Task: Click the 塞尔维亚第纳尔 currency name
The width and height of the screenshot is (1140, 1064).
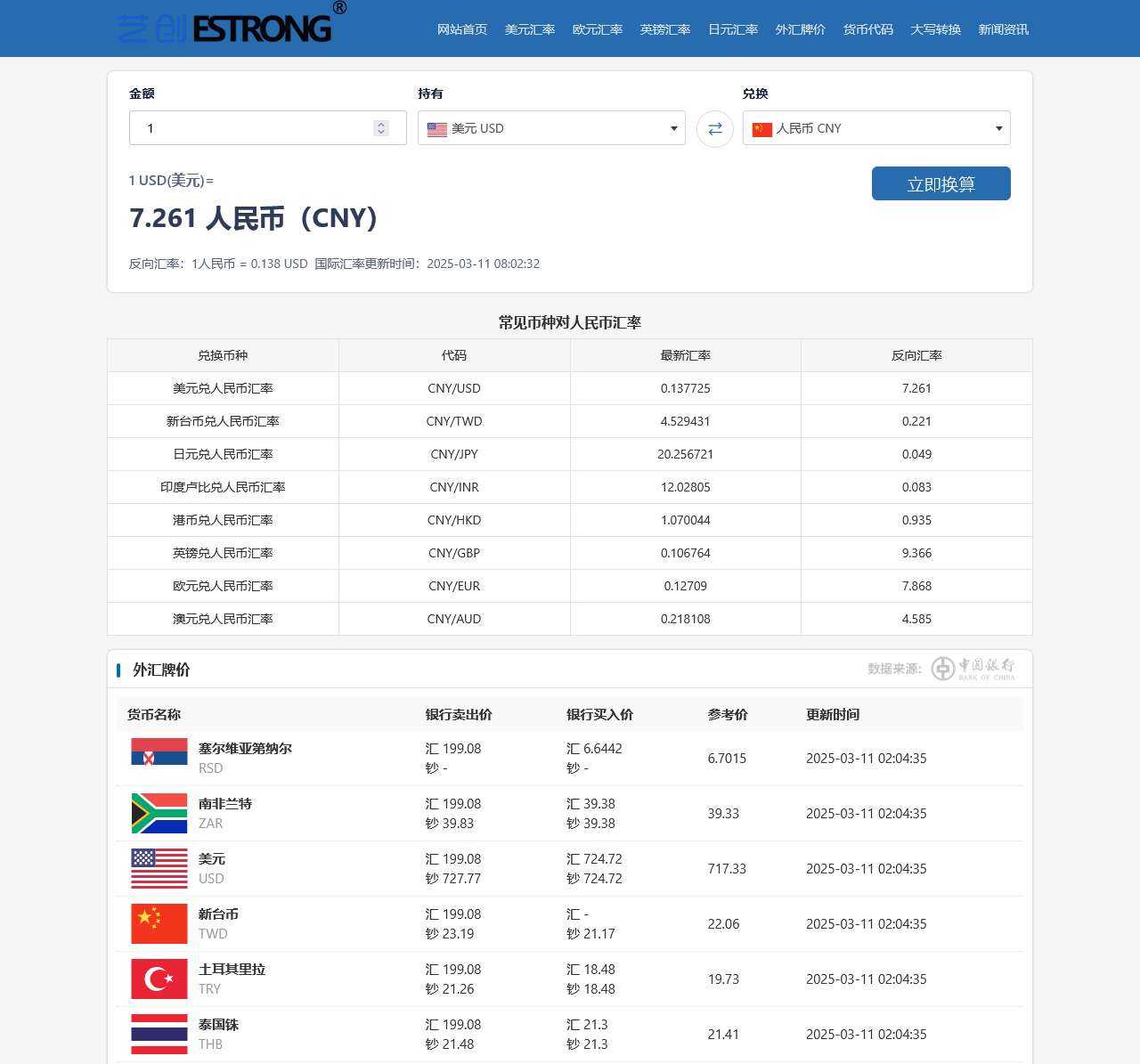Action: click(245, 749)
